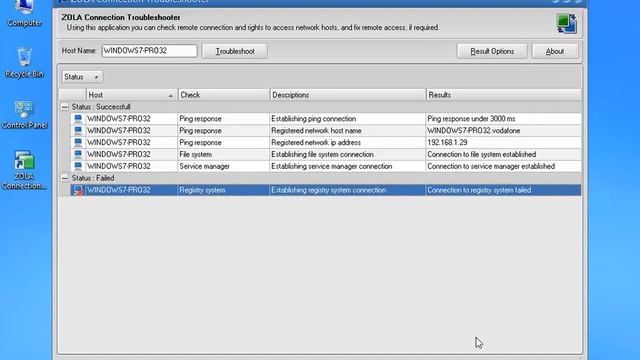Open the Control Panel desktop icon
The width and height of the screenshot is (640, 360).
tap(24, 114)
